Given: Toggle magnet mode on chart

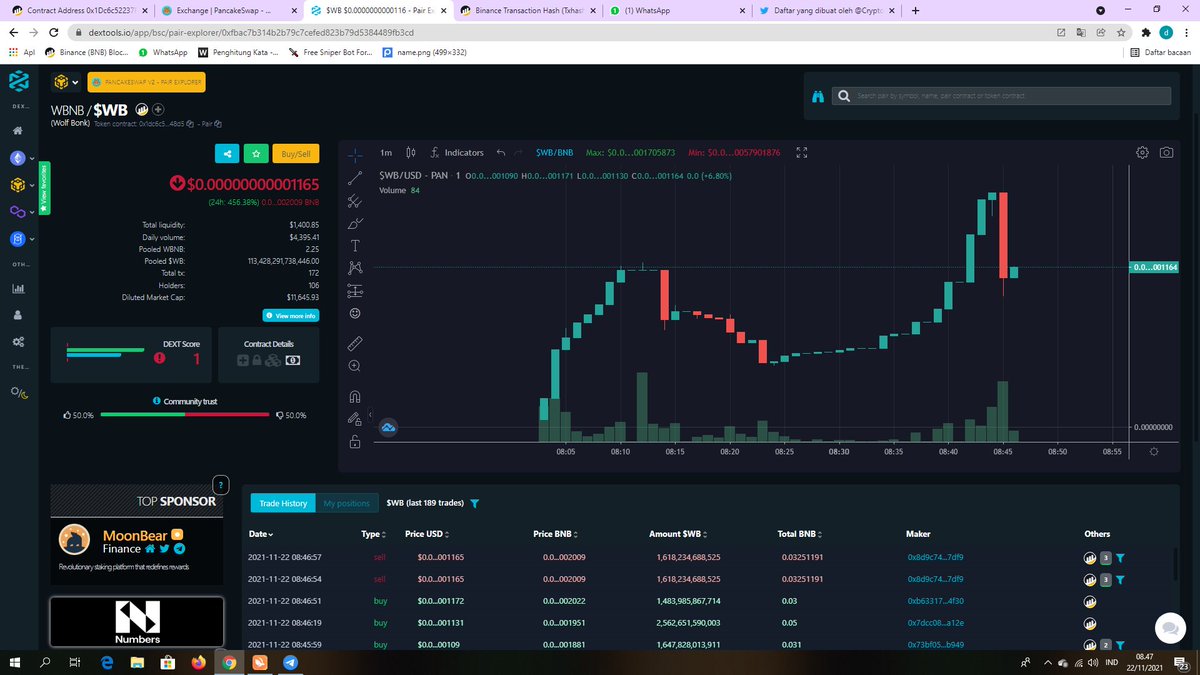Looking at the screenshot, I should [x=355, y=396].
